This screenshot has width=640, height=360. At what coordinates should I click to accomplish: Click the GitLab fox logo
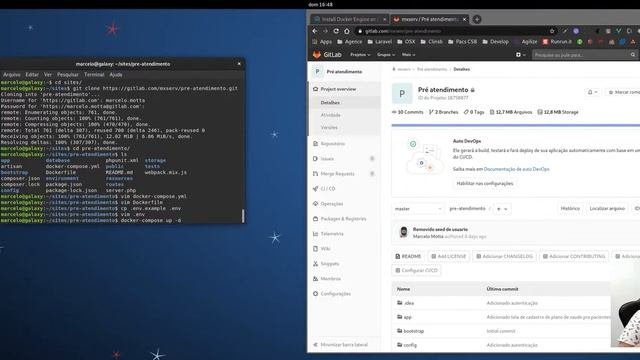click(317, 55)
